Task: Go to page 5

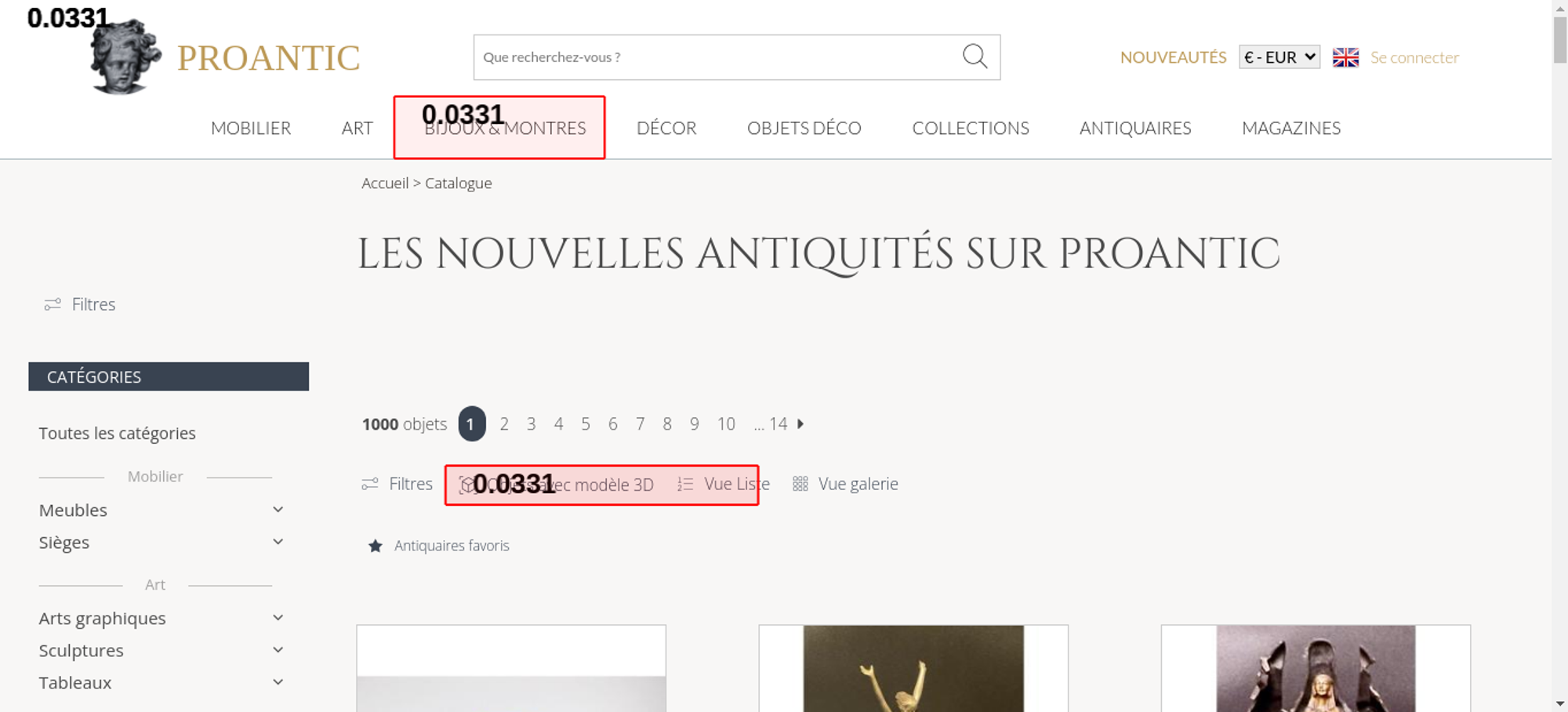Action: [x=586, y=424]
